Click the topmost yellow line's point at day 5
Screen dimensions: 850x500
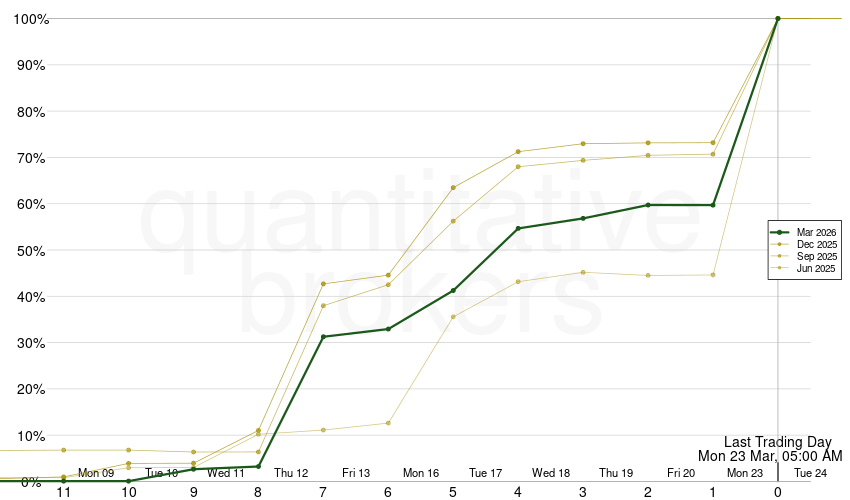click(x=453, y=188)
